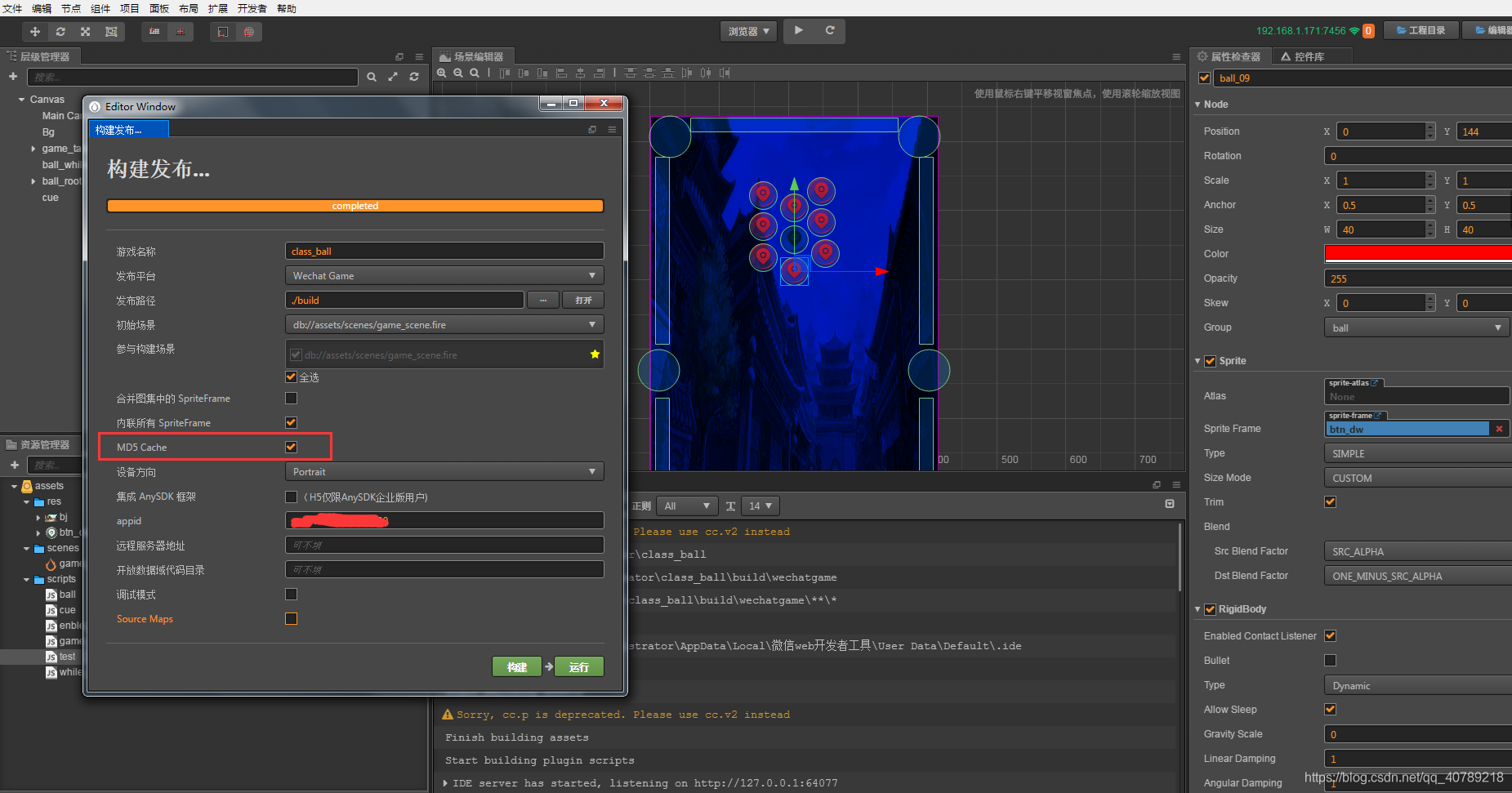Viewport: 1512px width, 793px height.
Task: Click the red node Color swatch
Action: tap(1418, 254)
